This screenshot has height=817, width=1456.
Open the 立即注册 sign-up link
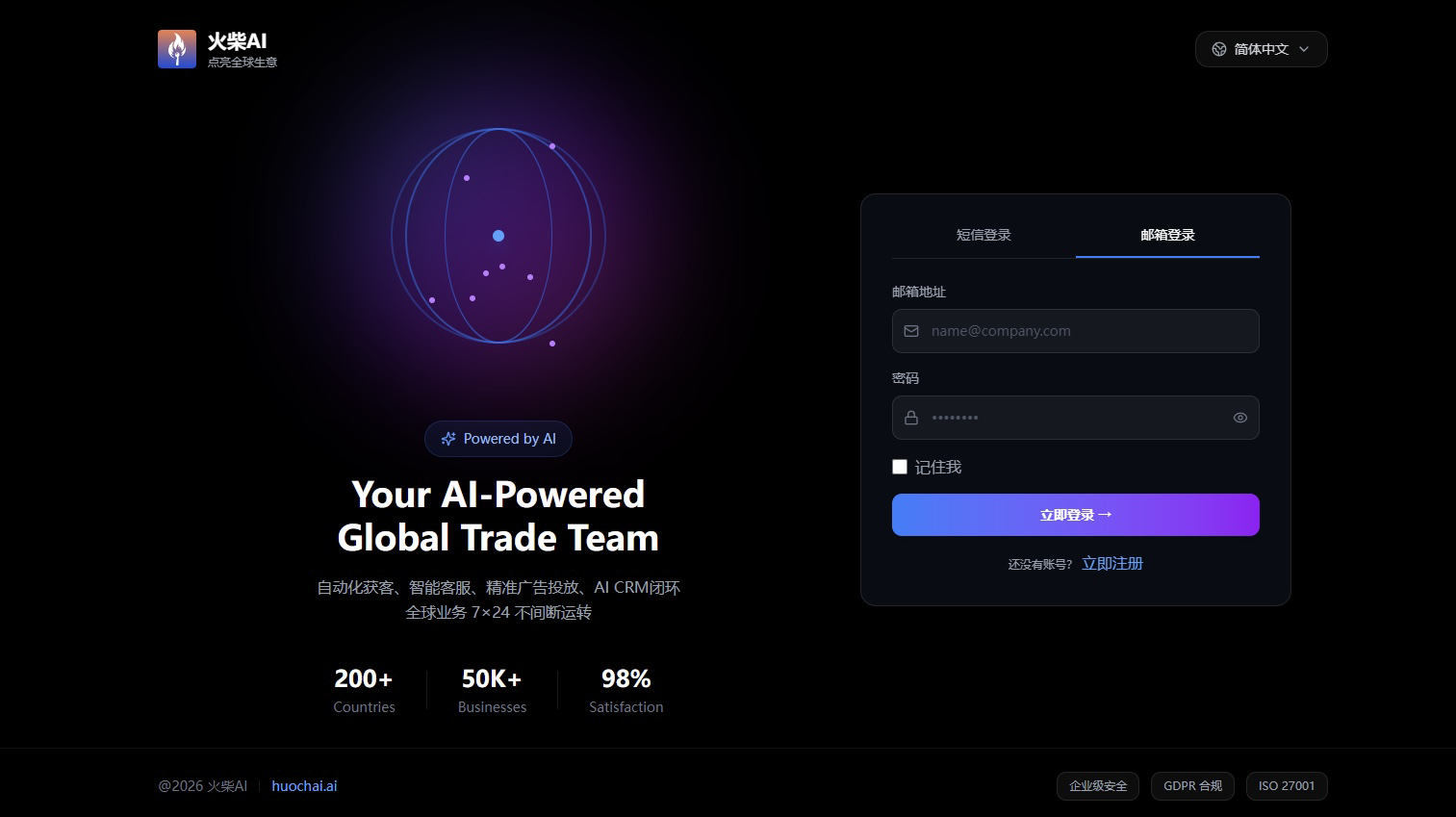pos(1111,563)
